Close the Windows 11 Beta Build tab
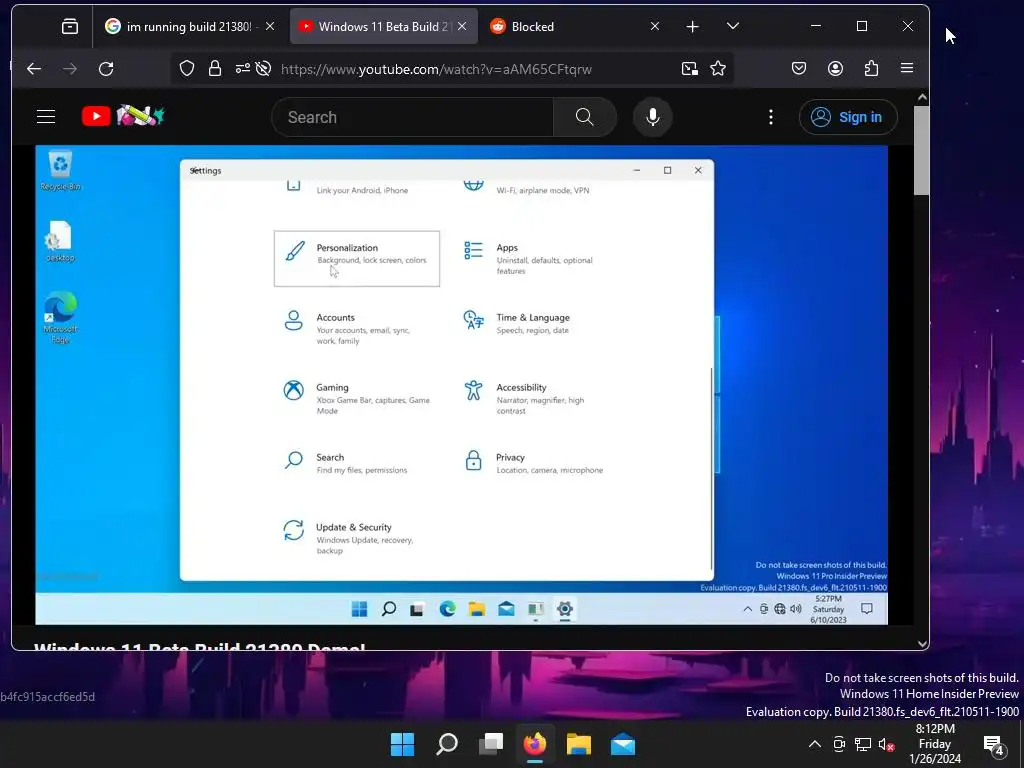Viewport: 1024px width, 768px height. pos(462,26)
